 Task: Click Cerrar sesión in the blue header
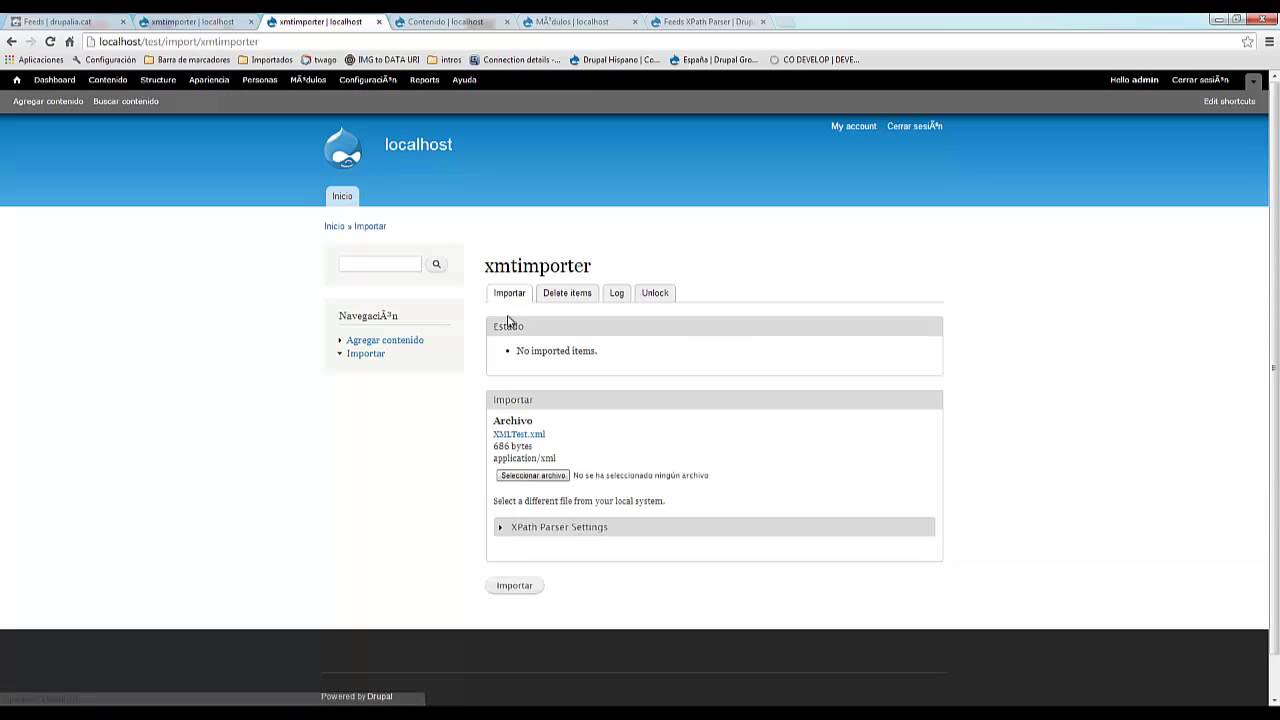(x=914, y=126)
